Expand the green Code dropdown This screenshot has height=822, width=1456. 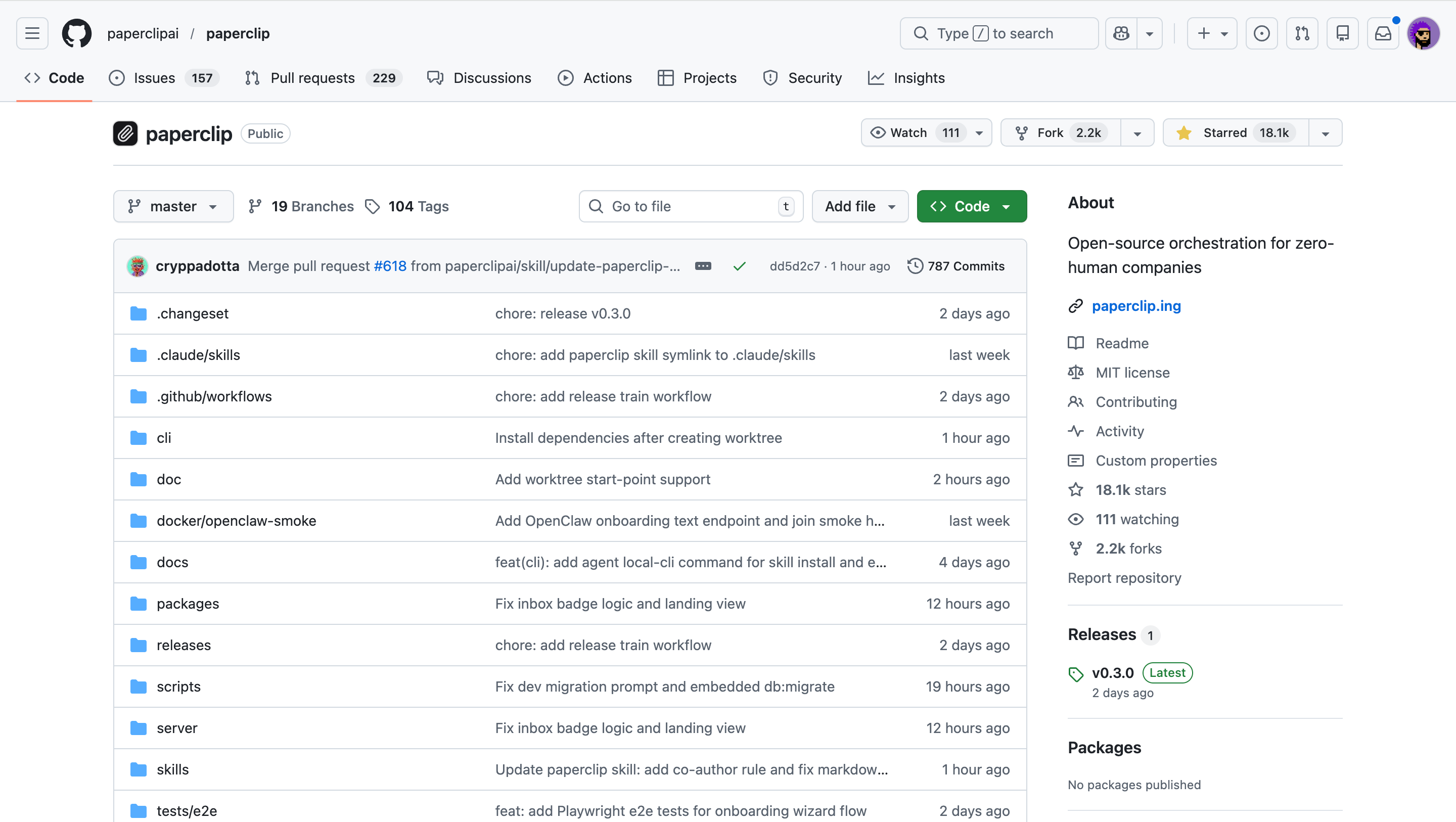(x=971, y=206)
